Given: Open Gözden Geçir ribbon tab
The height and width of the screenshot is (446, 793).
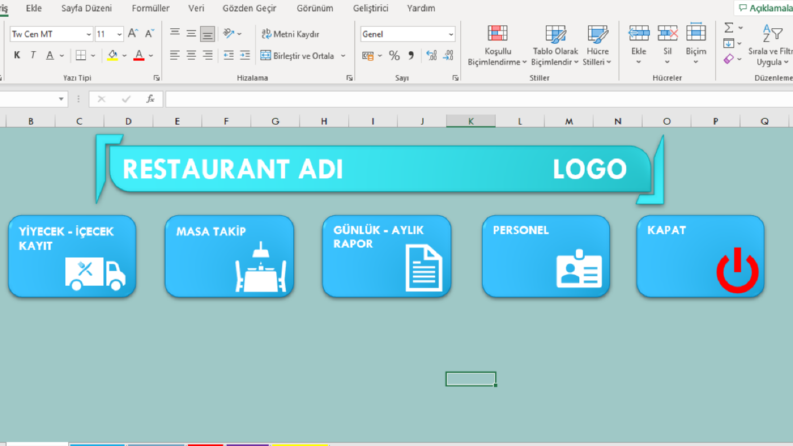Looking at the screenshot, I should [x=249, y=8].
